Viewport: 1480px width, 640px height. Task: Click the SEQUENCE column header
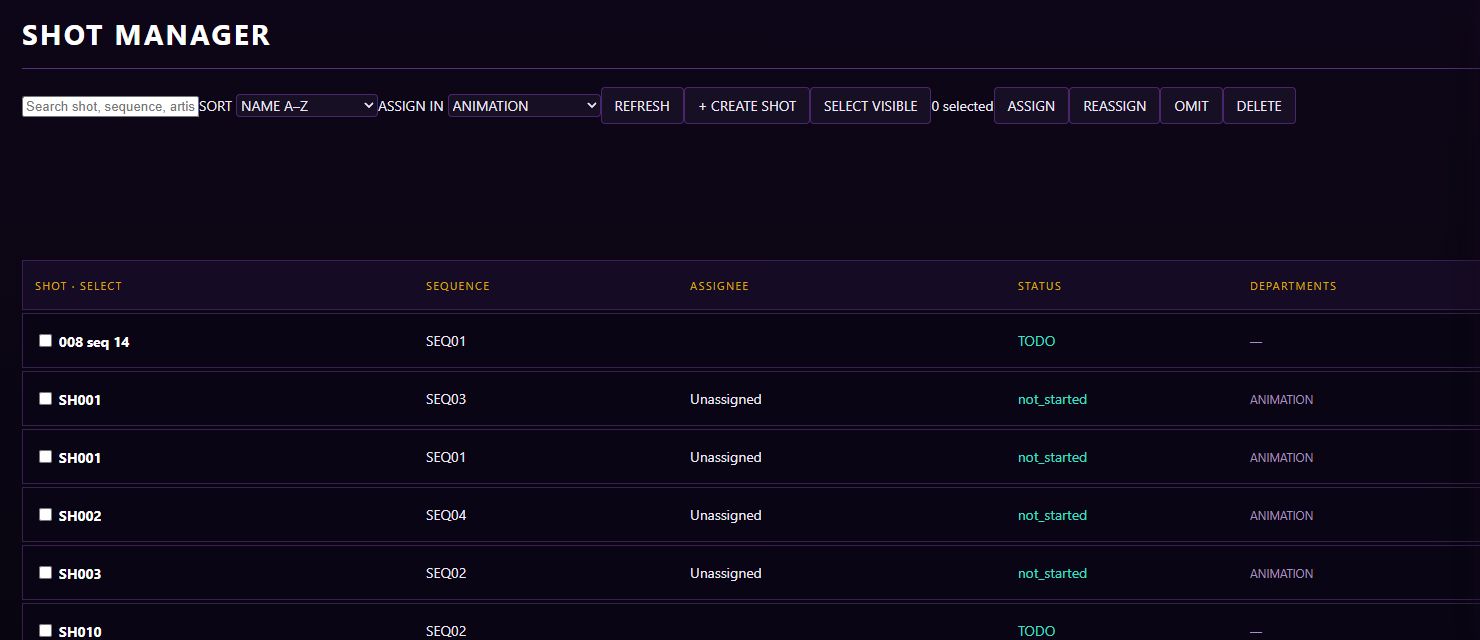tap(458, 286)
